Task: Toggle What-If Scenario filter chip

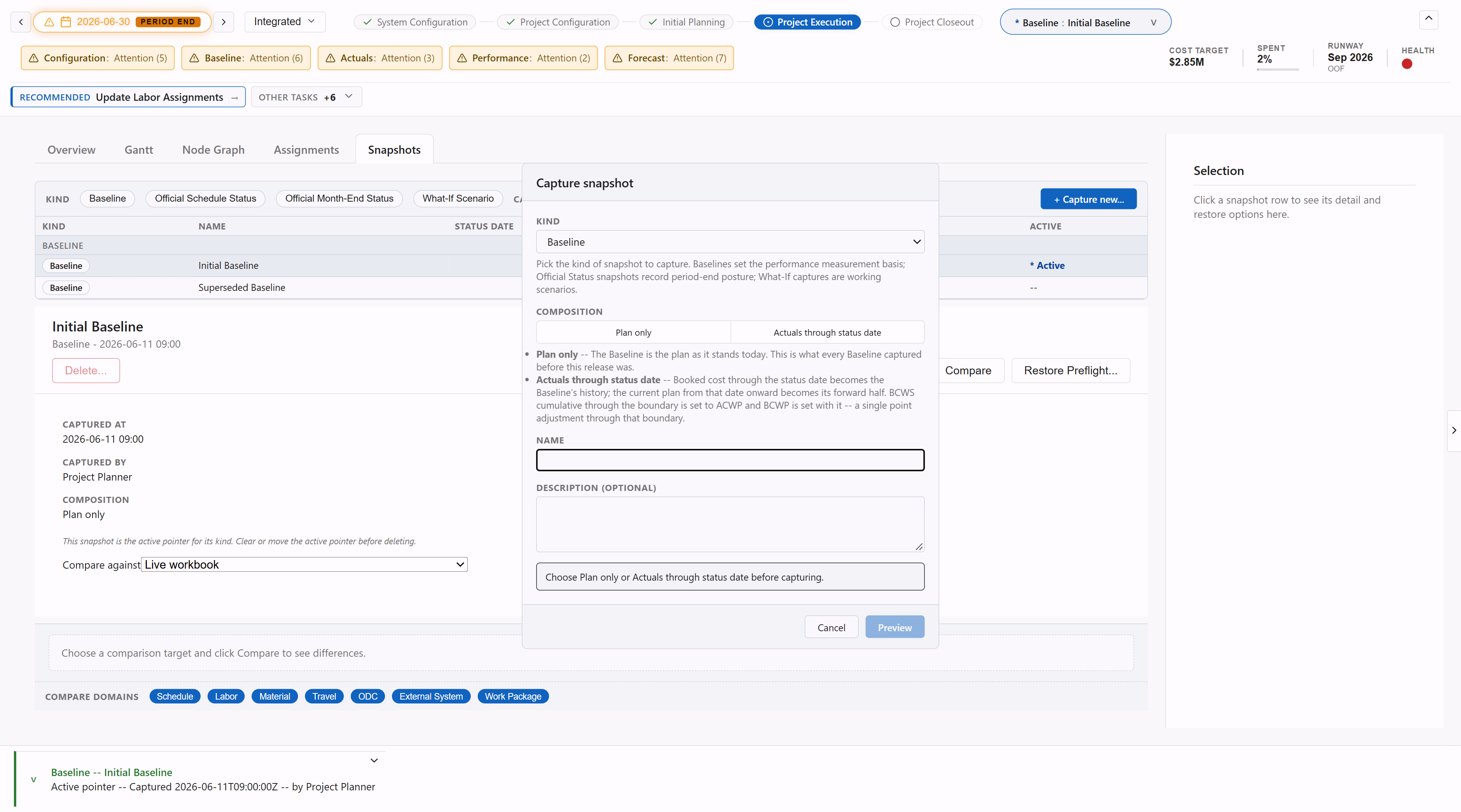Action: point(458,199)
